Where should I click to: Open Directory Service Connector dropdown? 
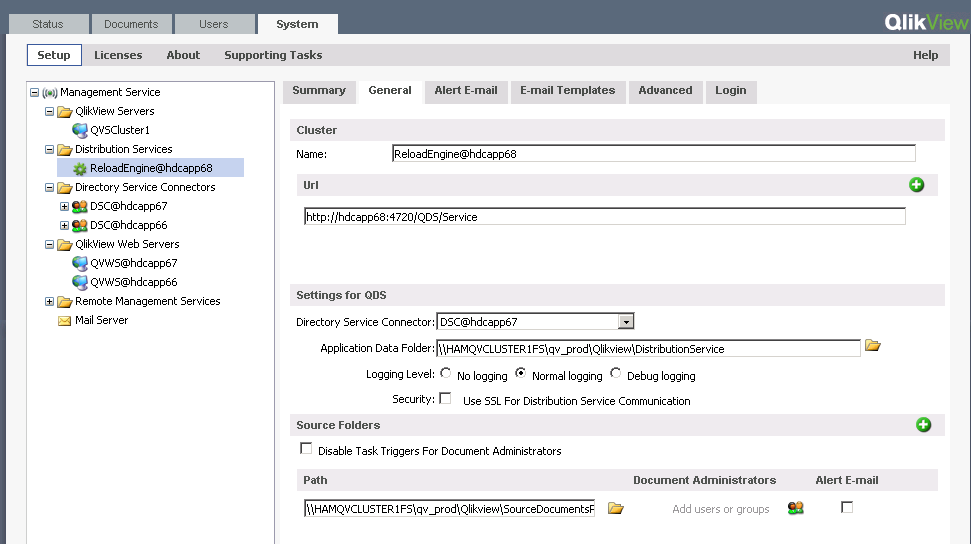[626, 322]
